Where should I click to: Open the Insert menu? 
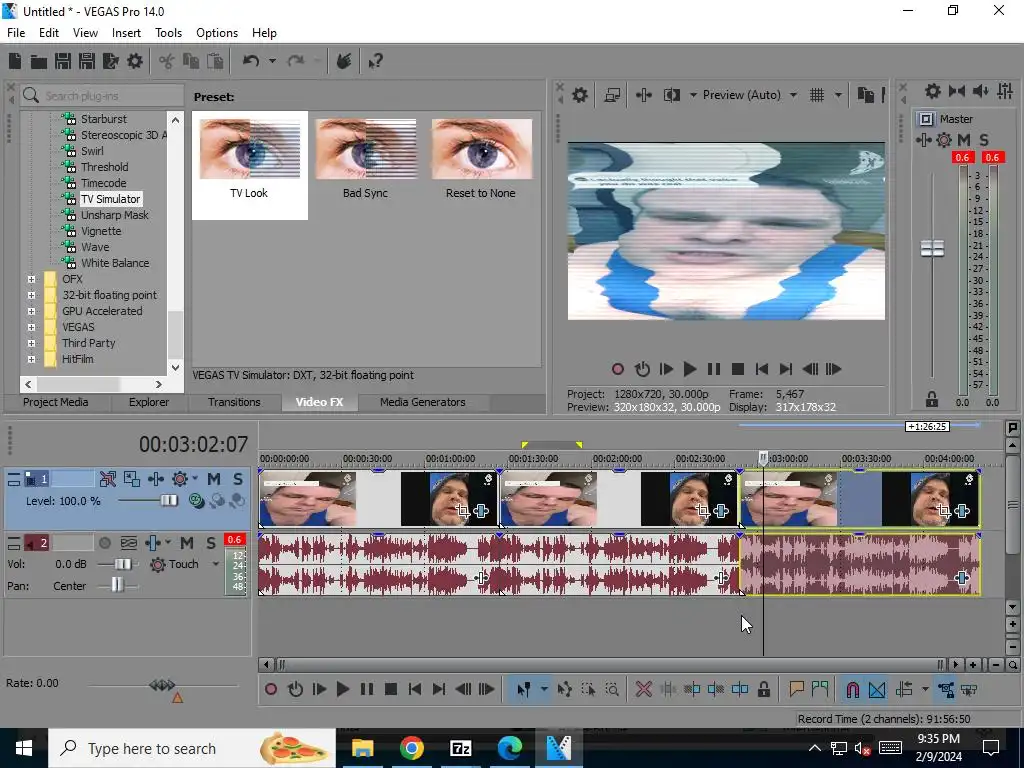(126, 33)
